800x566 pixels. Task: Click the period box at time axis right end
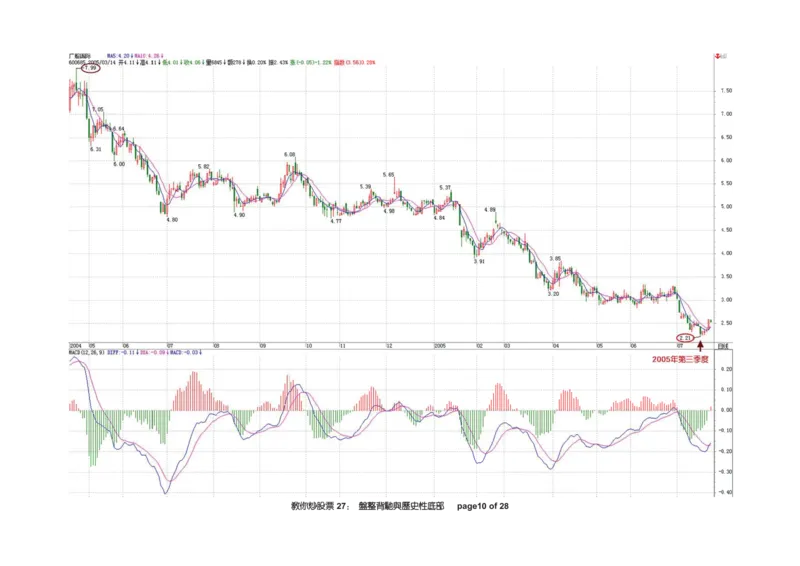click(723, 345)
